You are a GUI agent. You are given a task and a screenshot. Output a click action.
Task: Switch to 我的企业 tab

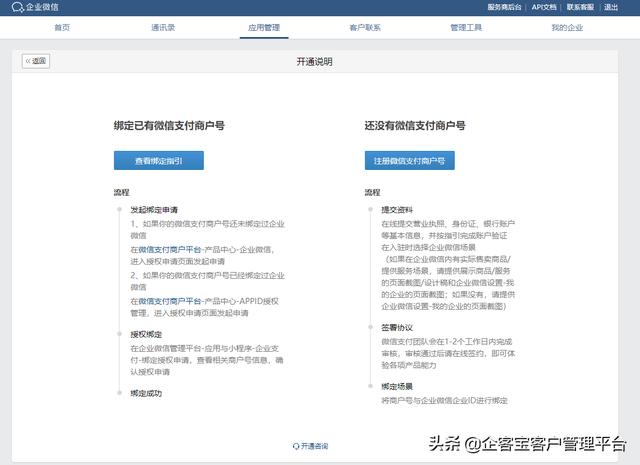(567, 27)
